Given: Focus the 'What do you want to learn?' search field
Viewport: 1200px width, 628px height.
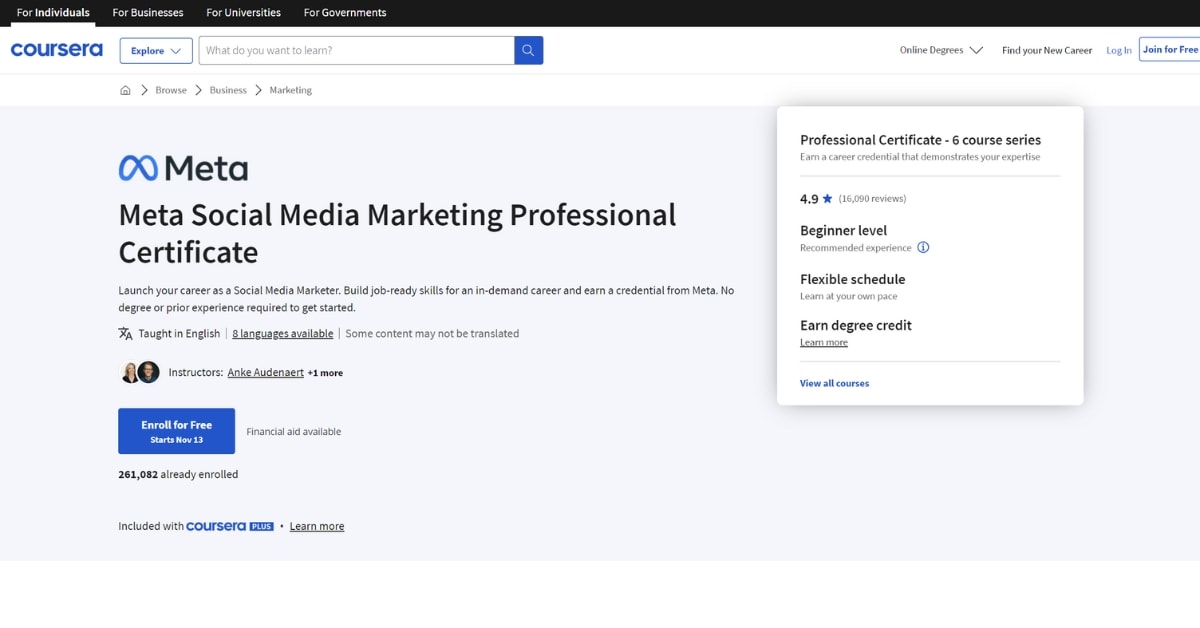Looking at the screenshot, I should (357, 50).
